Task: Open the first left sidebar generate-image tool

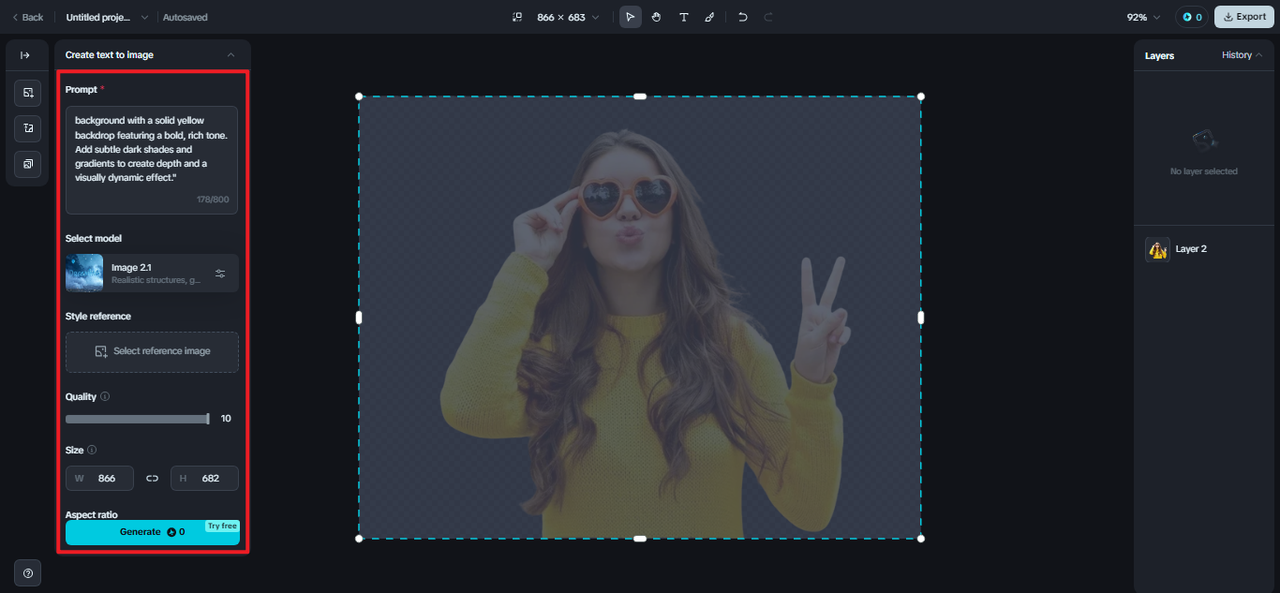Action: coord(28,93)
